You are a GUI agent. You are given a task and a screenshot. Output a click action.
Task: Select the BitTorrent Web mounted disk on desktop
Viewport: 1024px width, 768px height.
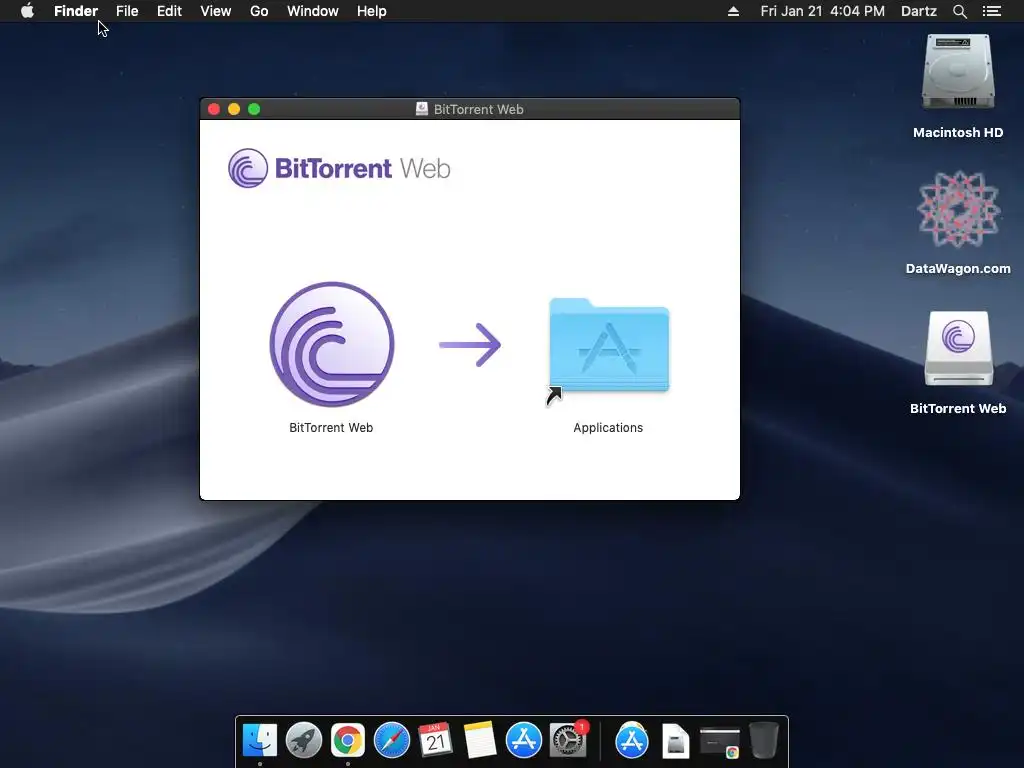[x=958, y=348]
